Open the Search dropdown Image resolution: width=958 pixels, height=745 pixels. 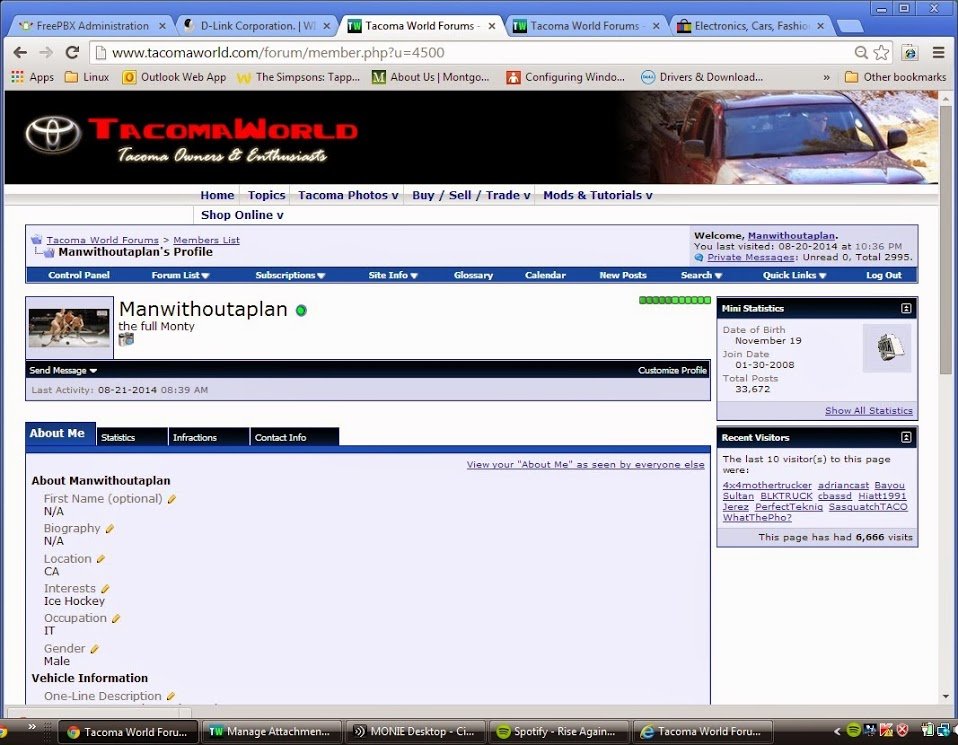coord(701,276)
